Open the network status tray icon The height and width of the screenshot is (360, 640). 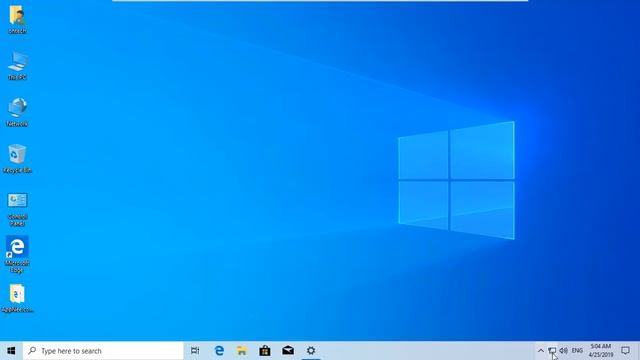(552, 351)
